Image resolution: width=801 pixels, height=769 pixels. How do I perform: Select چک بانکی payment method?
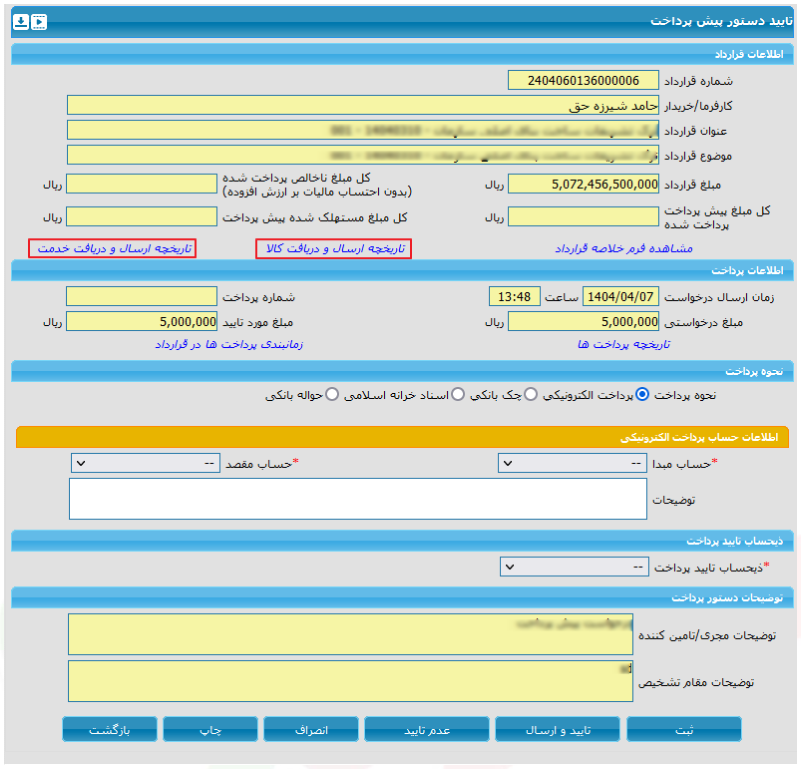(x=531, y=394)
